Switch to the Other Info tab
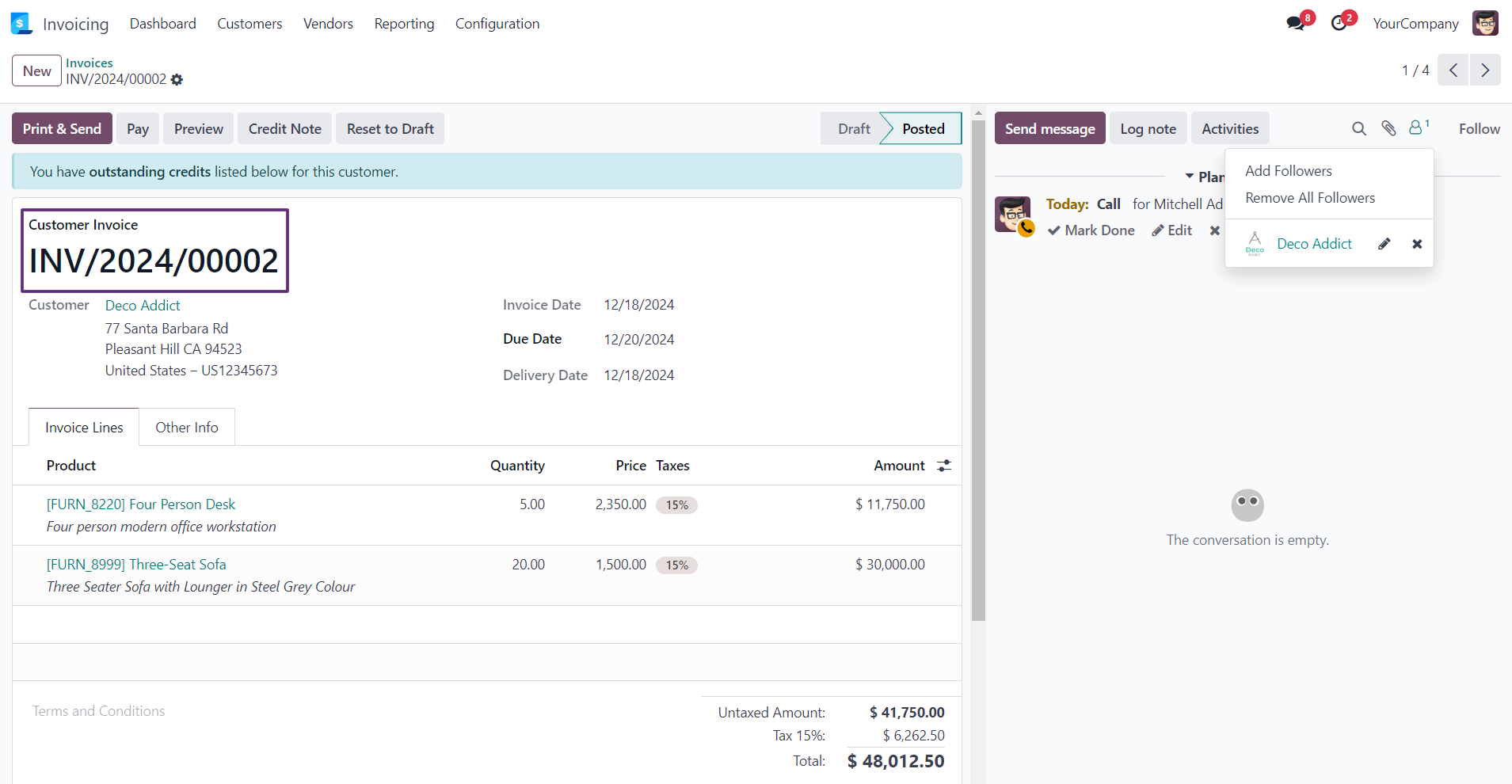1512x784 pixels. tap(187, 428)
